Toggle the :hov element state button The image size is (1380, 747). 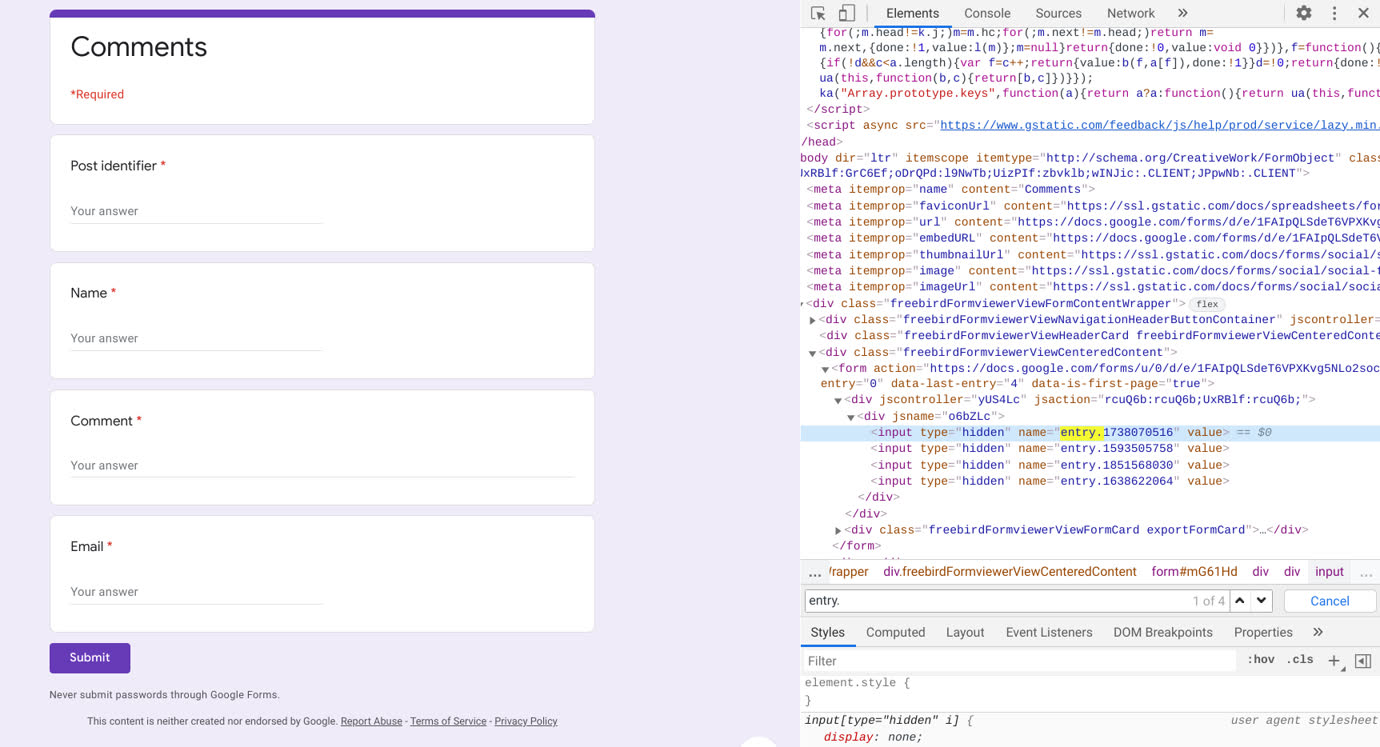(x=1260, y=660)
